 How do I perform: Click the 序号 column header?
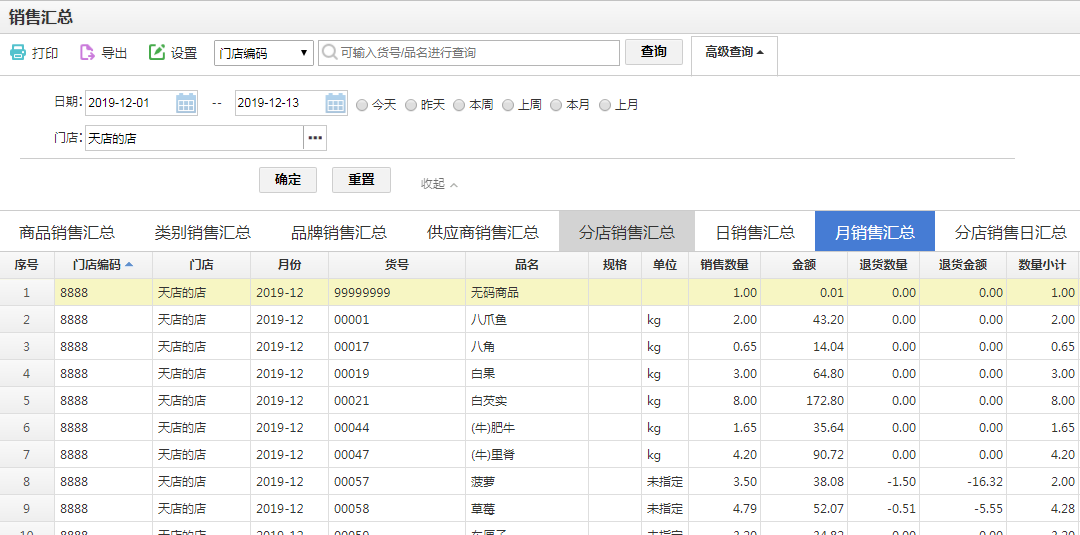coord(27,265)
